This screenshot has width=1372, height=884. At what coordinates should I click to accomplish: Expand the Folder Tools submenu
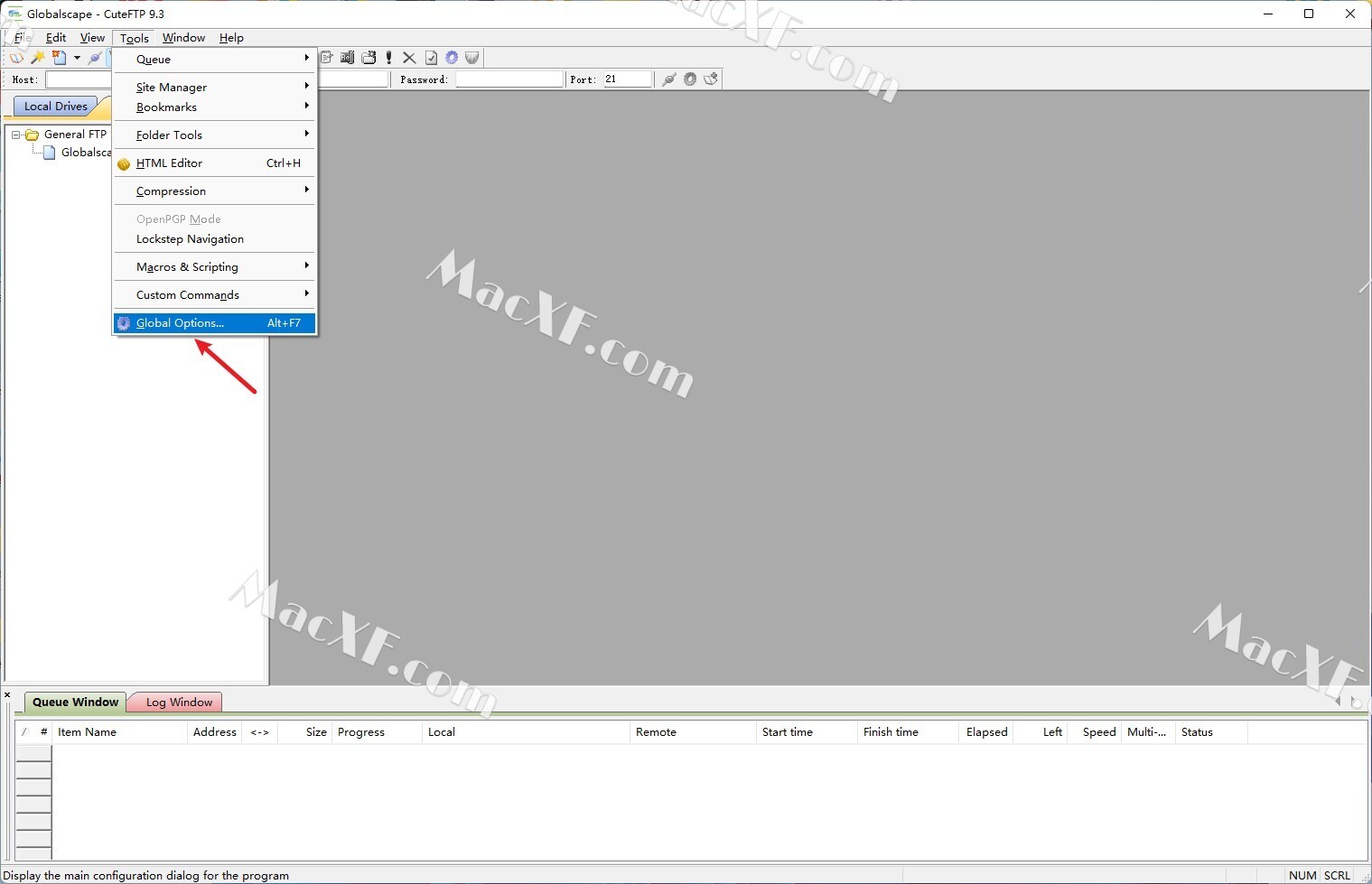point(214,135)
